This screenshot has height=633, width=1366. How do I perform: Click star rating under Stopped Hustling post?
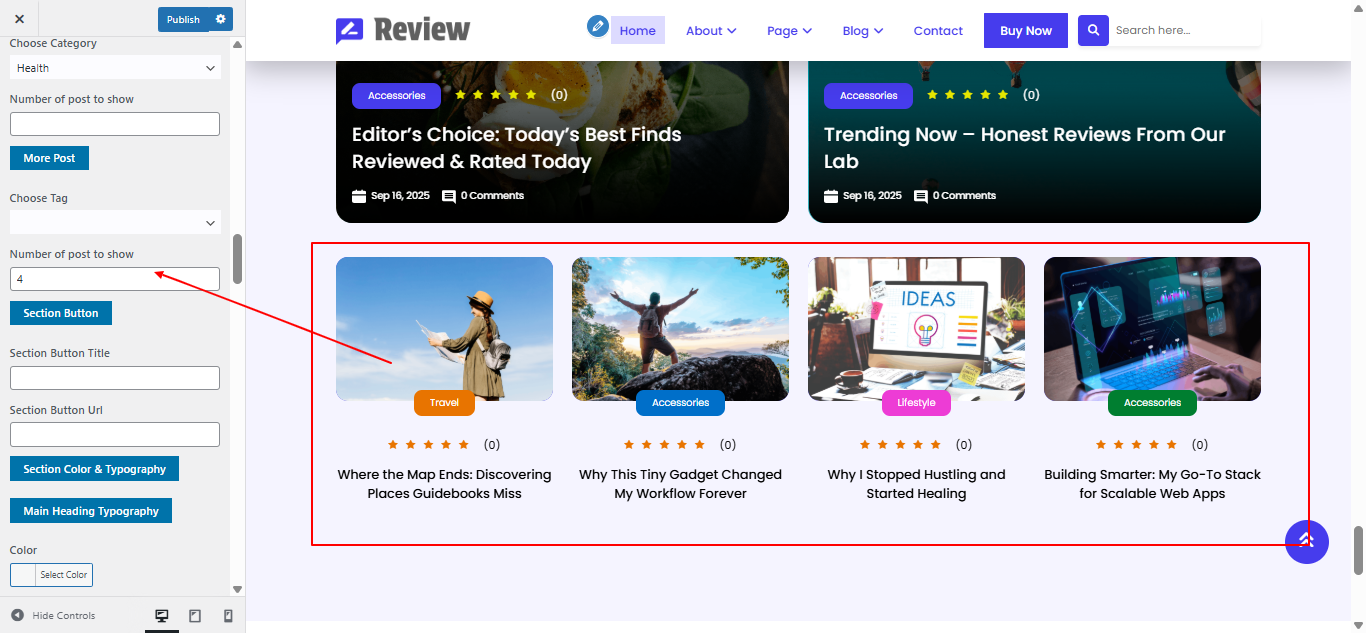coord(900,445)
